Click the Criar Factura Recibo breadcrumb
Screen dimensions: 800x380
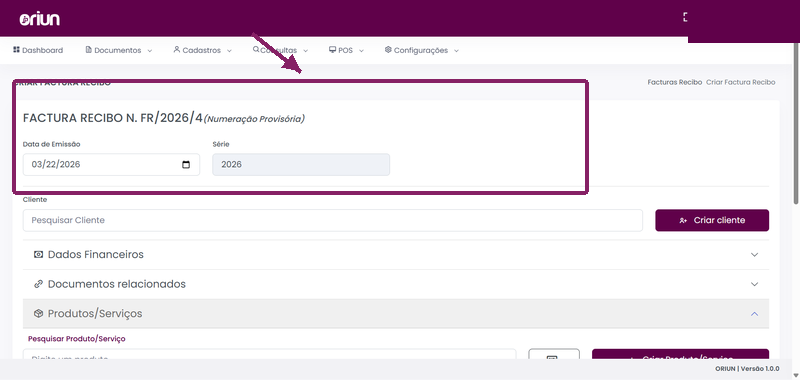[x=740, y=82]
